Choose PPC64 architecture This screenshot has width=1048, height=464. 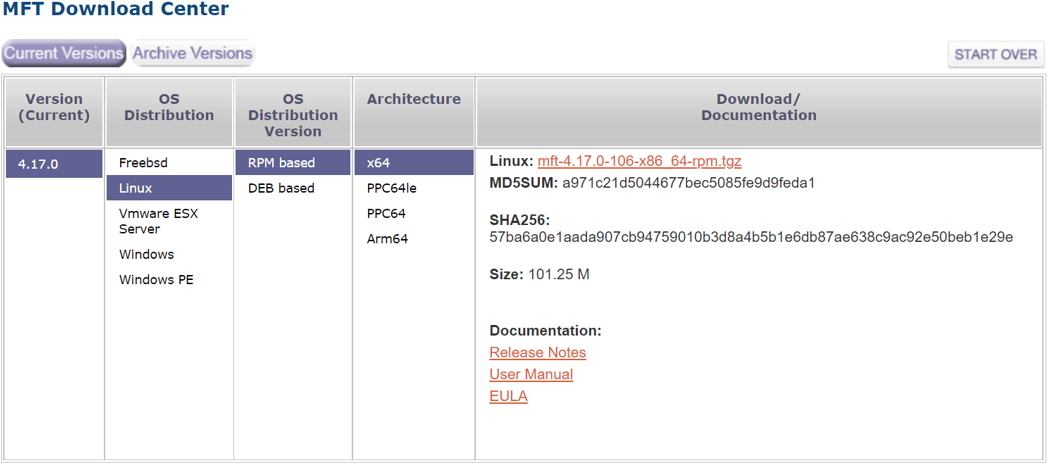click(386, 213)
